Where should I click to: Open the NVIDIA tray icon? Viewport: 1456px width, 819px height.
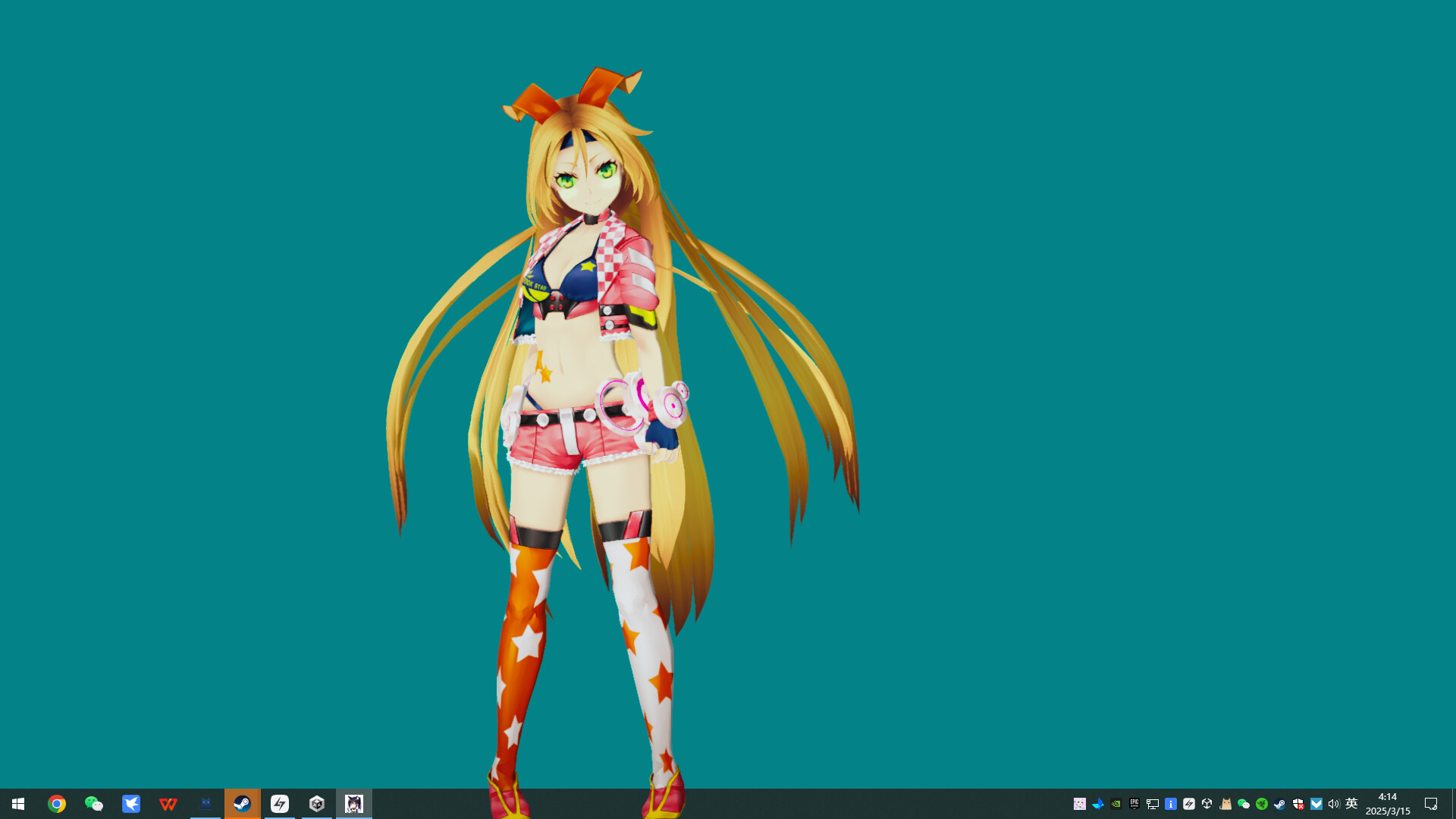tap(1116, 804)
